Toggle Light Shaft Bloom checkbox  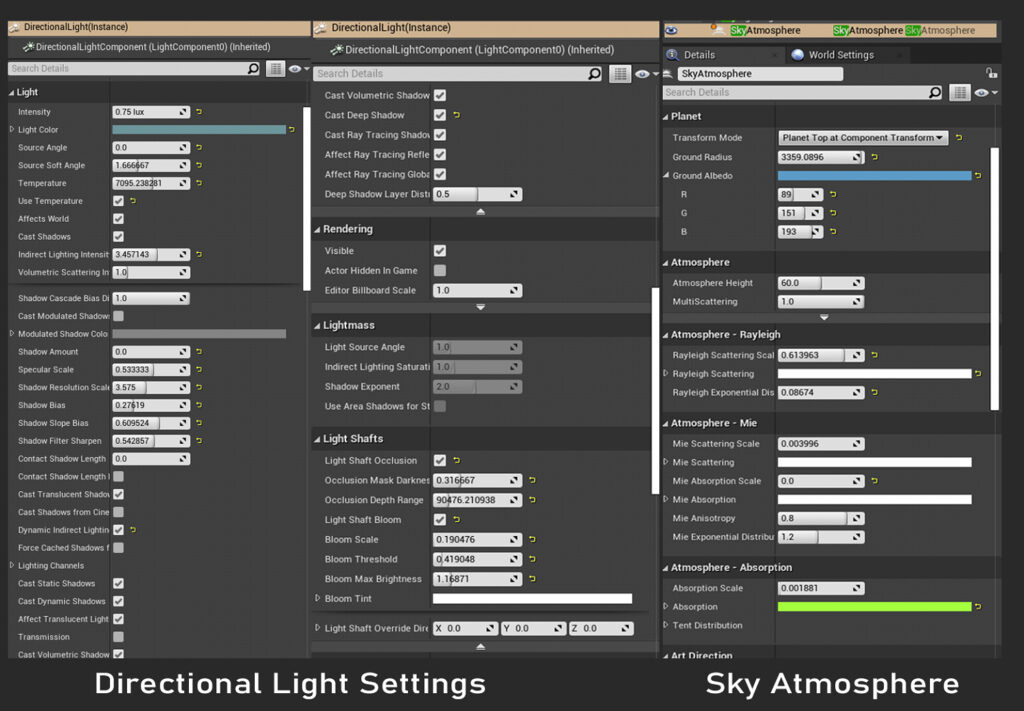click(440, 520)
